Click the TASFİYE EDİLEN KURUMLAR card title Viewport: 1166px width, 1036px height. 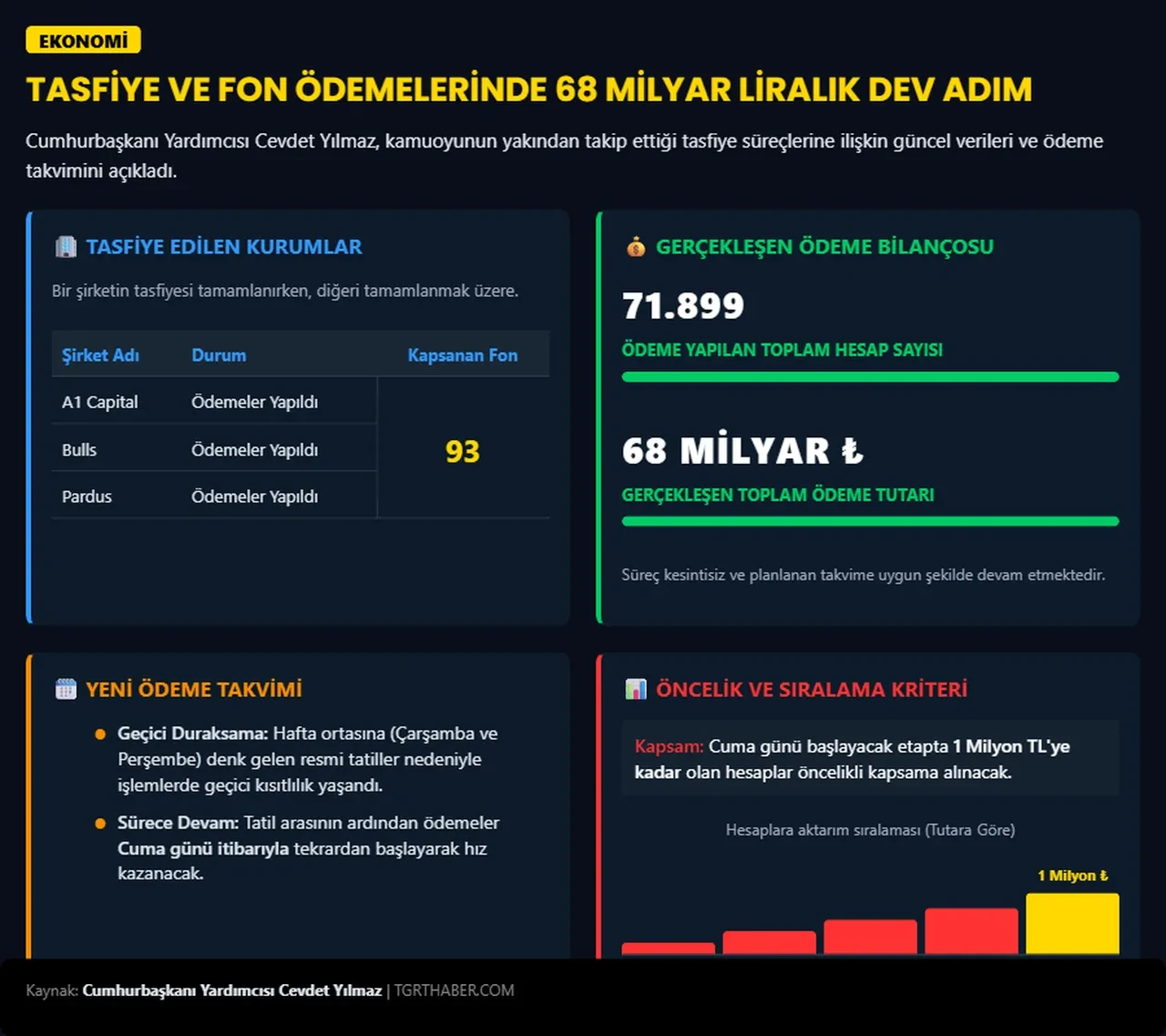point(224,247)
